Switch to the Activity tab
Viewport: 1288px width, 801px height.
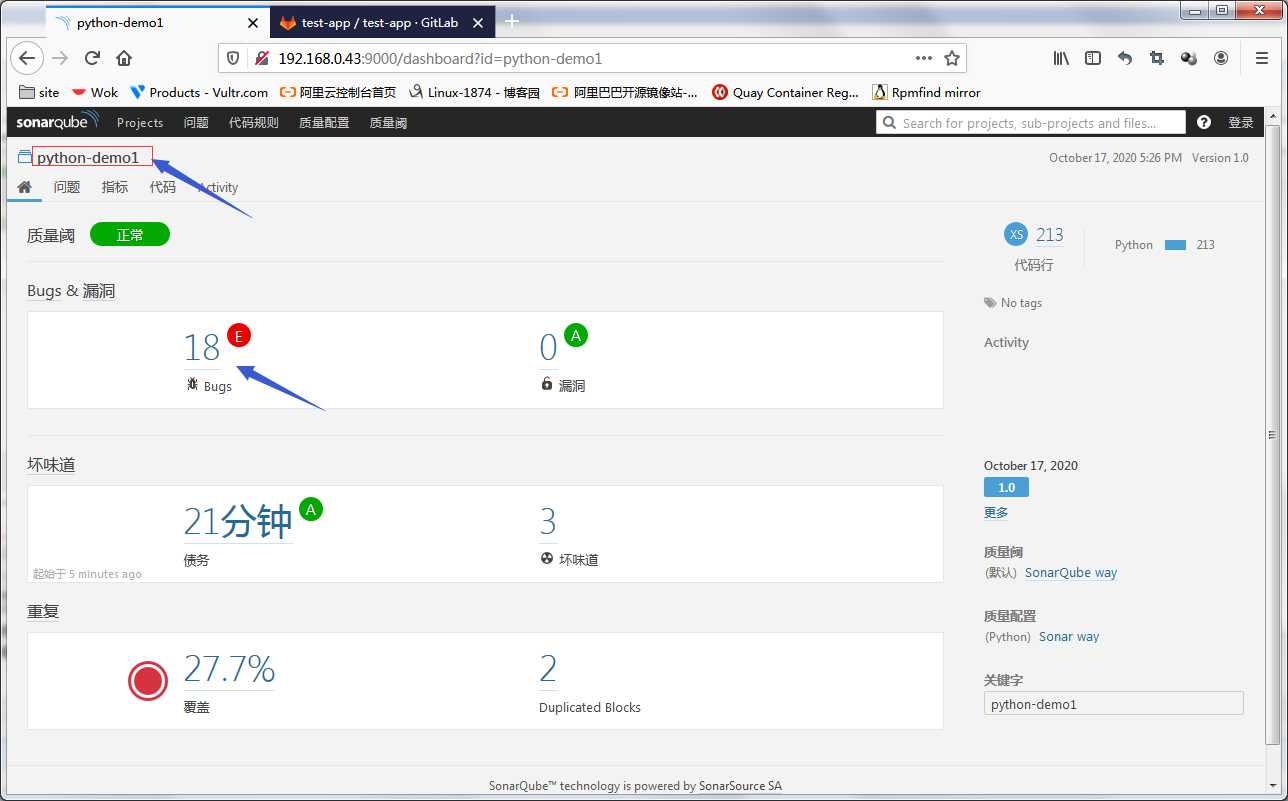tap(218, 187)
